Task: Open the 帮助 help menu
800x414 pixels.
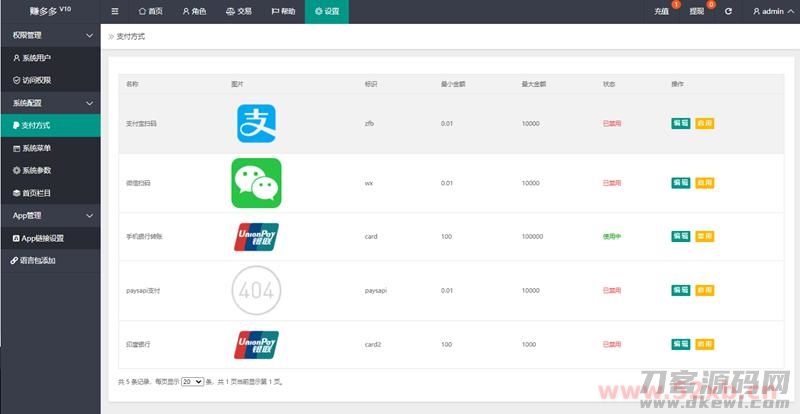Action: point(283,11)
